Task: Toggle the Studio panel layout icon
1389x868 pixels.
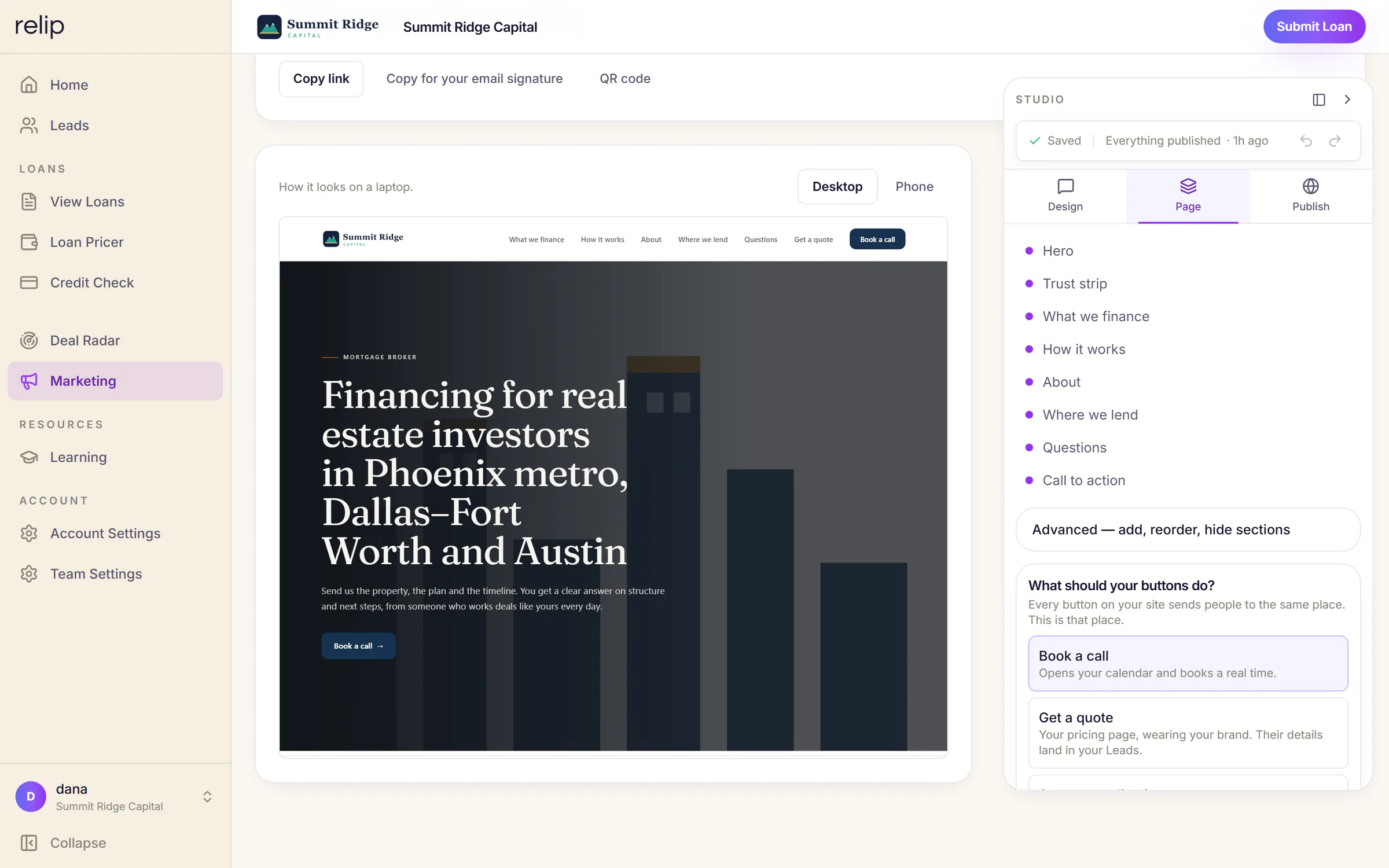Action: click(x=1319, y=100)
